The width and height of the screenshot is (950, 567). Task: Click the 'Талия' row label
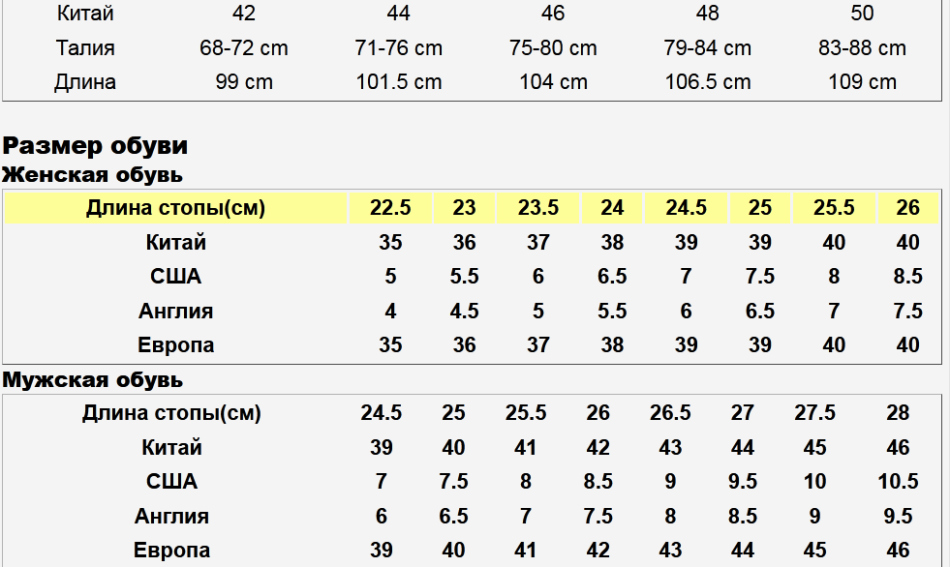coord(85,48)
